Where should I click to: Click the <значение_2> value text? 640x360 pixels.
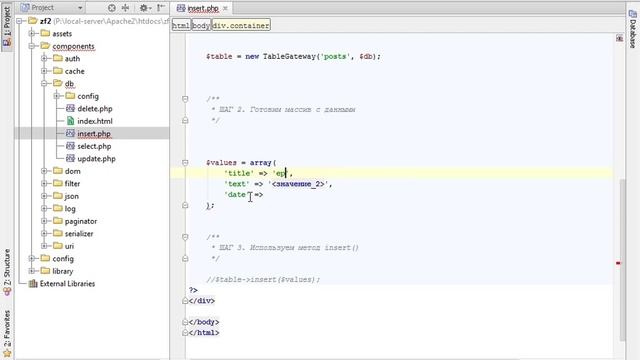(x=298, y=184)
